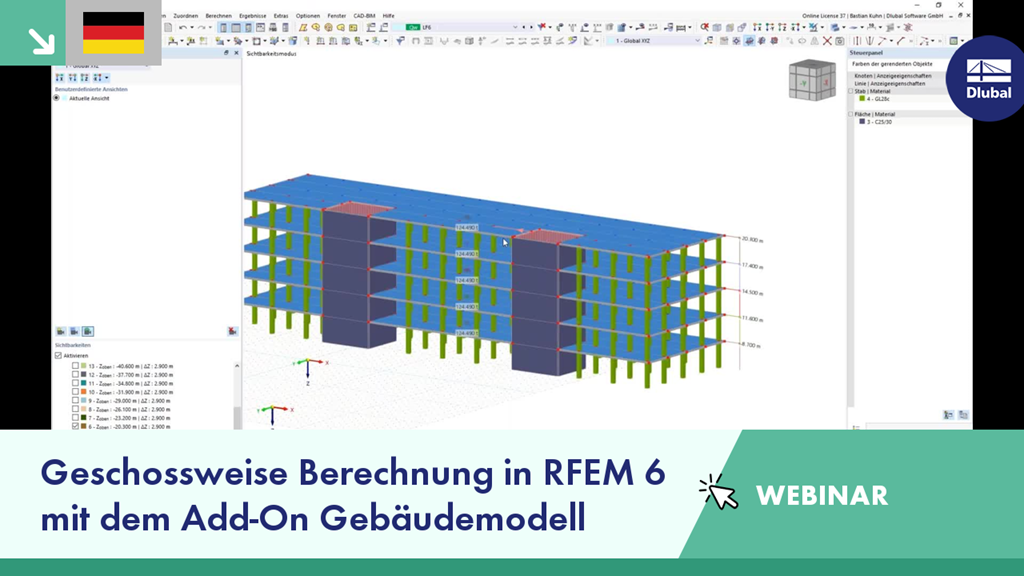Select the Aktuelle Ansicht radio button
Viewport: 1024px width, 576px height.
(56, 98)
